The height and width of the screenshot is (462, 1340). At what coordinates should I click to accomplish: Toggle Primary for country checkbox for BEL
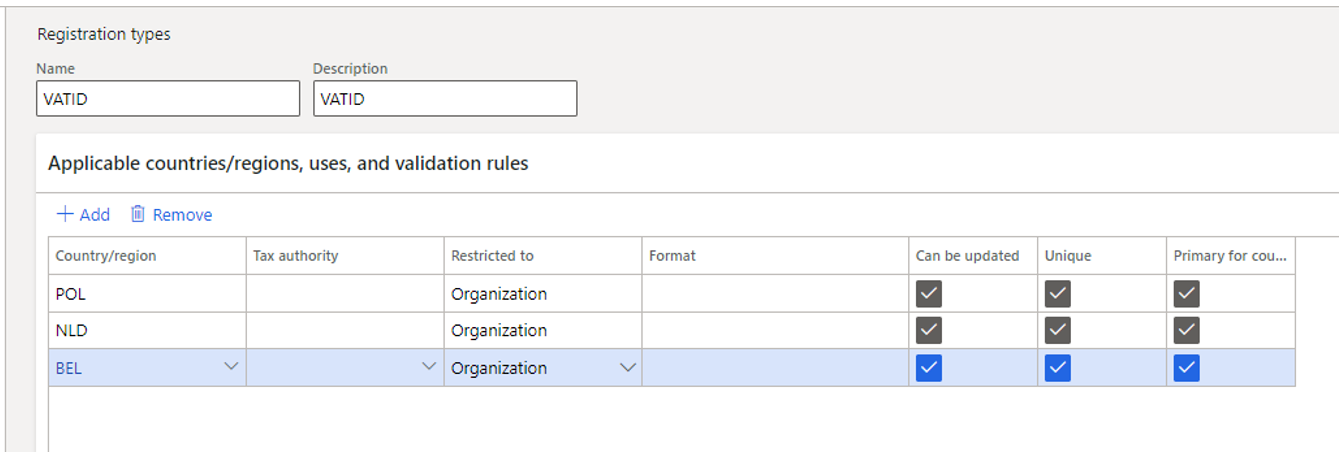[x=1186, y=368]
